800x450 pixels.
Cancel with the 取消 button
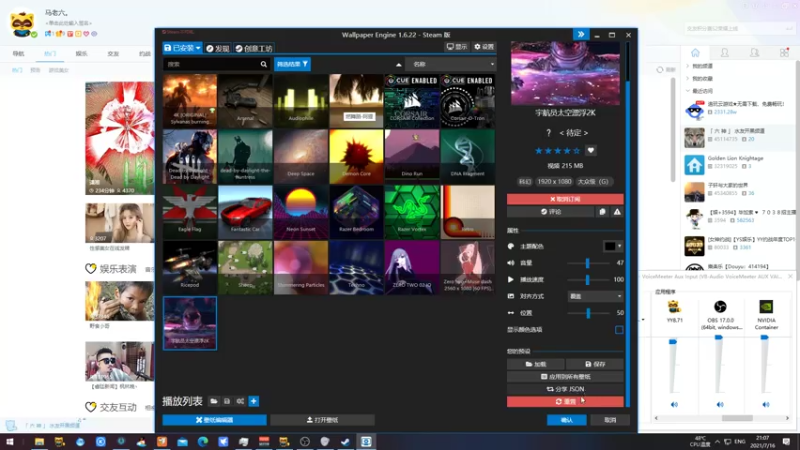tap(610, 420)
